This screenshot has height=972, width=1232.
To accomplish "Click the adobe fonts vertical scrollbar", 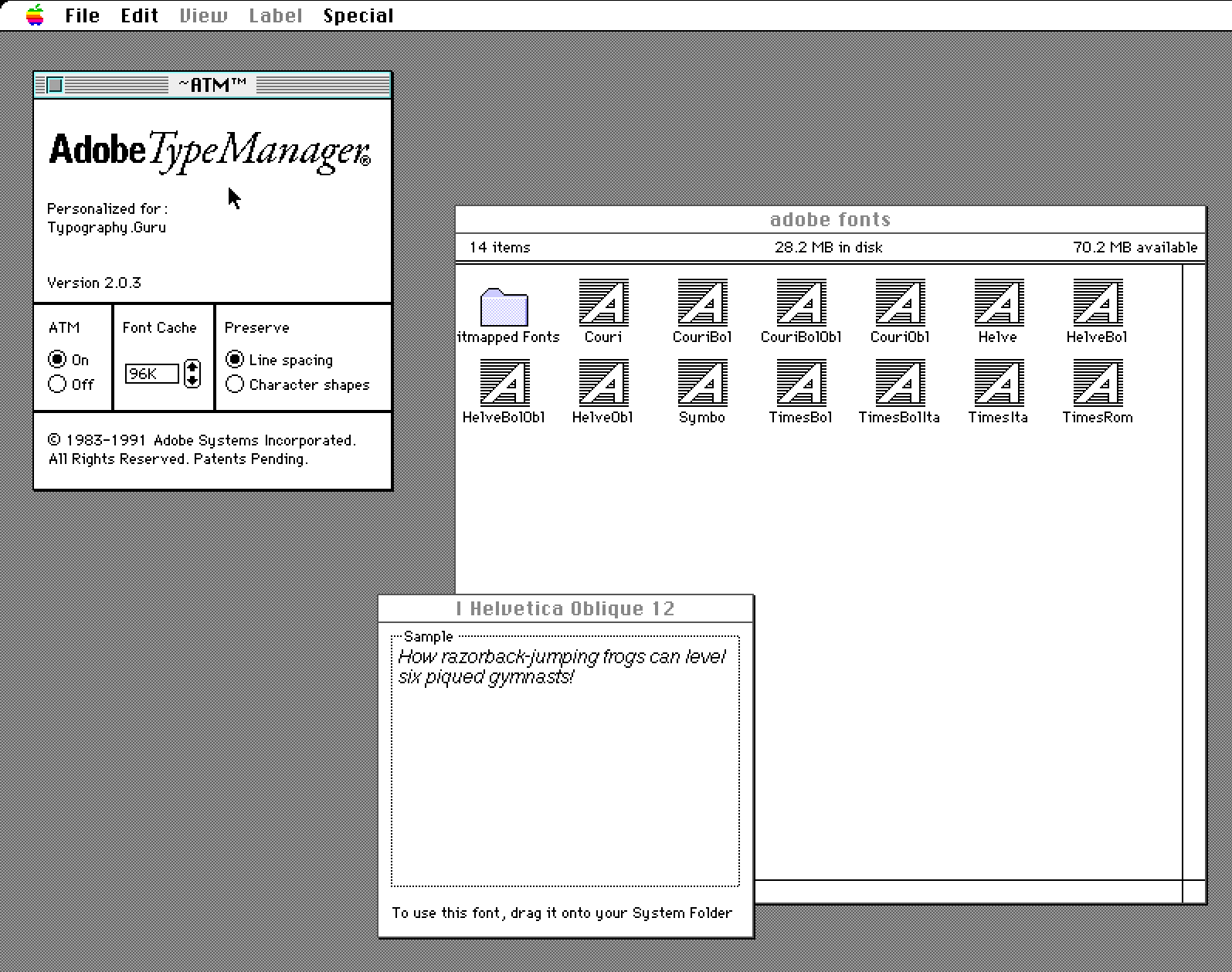I will tap(1194, 571).
